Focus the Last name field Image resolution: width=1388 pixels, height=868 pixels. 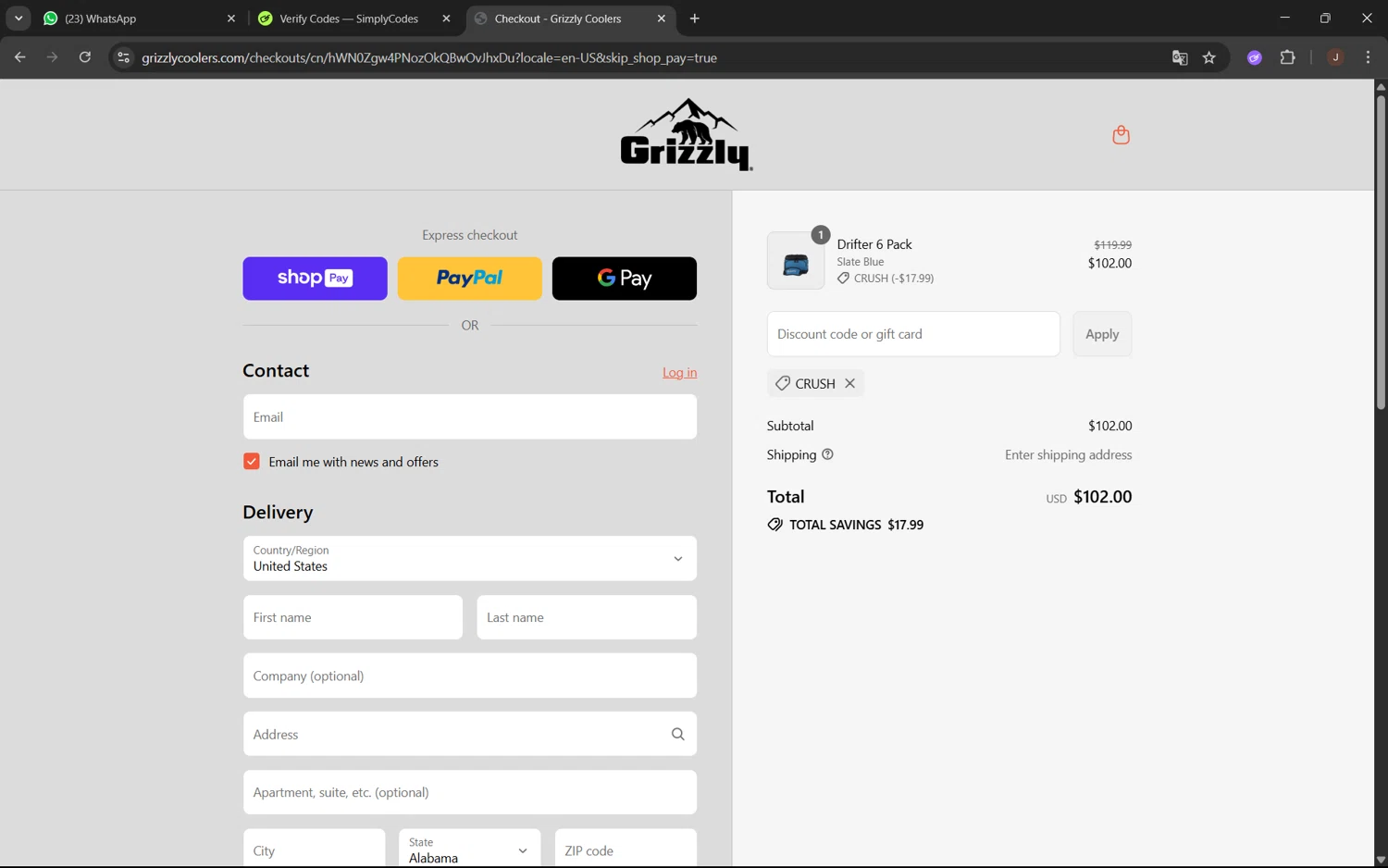point(587,617)
